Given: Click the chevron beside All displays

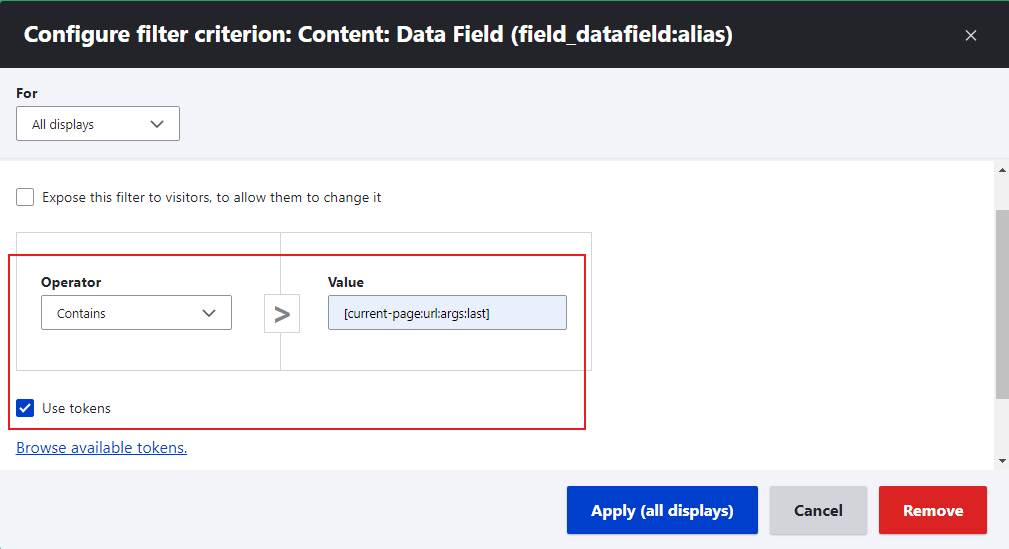Looking at the screenshot, I should [156, 124].
